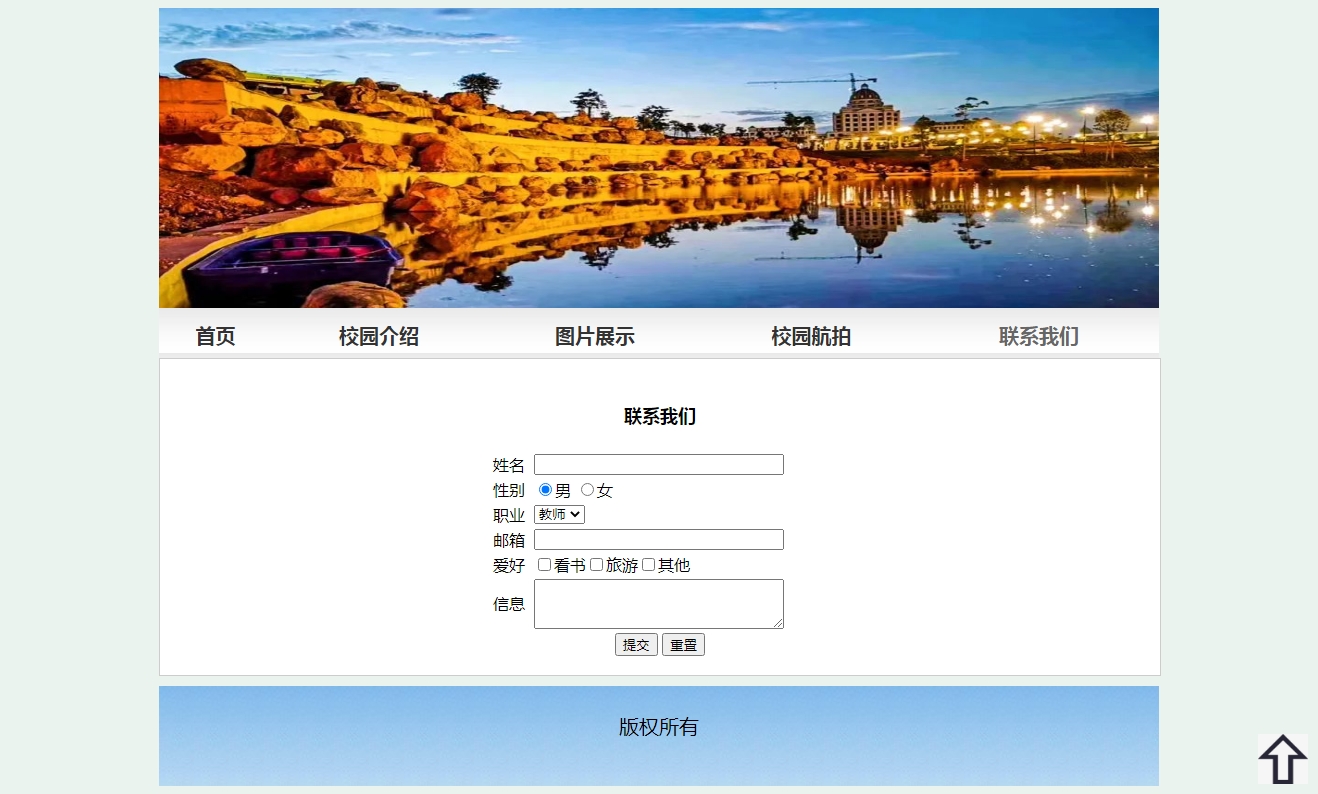Select the 男 radio button

point(545,490)
